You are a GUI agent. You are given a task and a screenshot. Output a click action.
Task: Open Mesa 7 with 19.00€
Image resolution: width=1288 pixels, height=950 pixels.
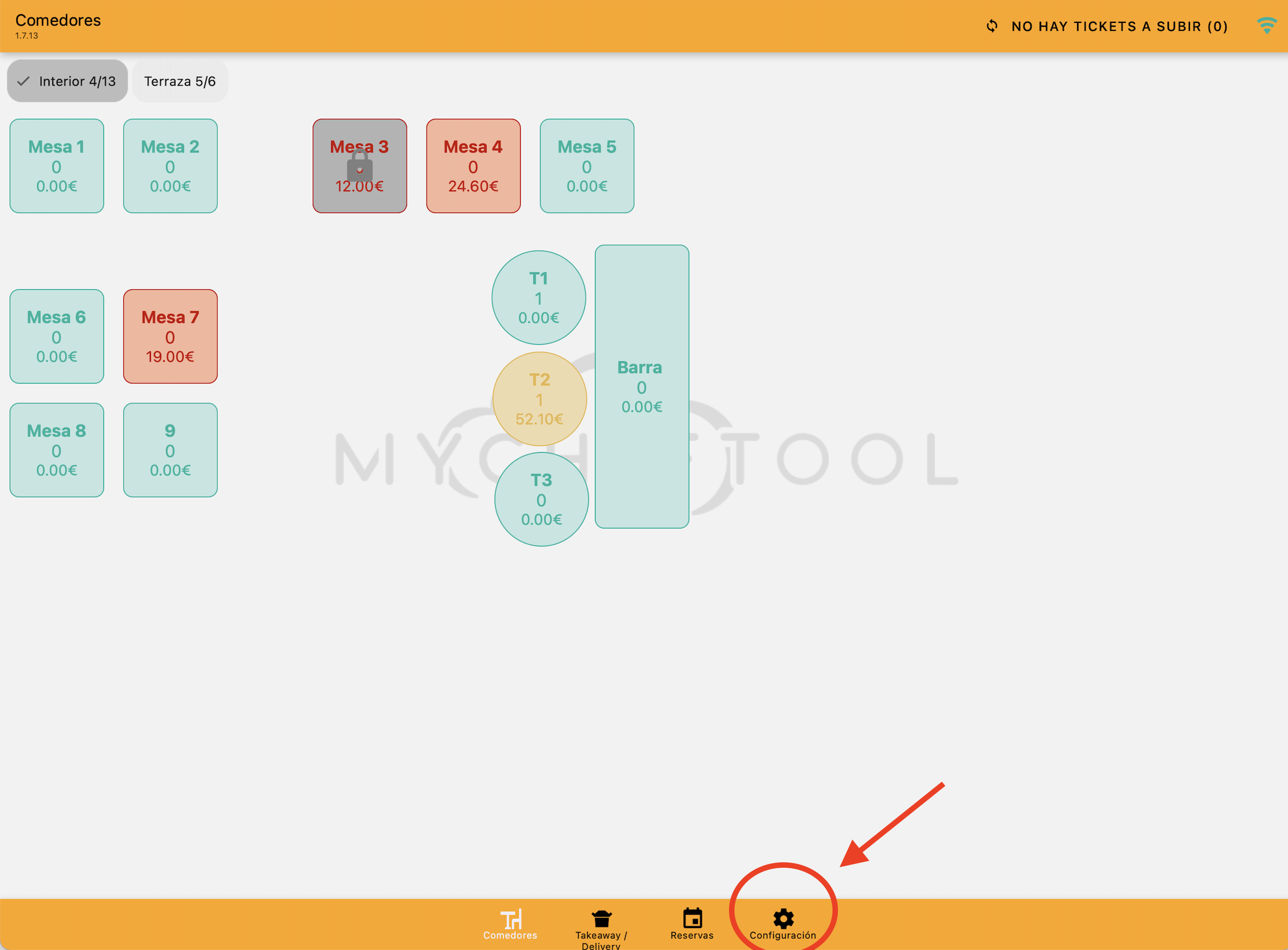[x=171, y=337]
